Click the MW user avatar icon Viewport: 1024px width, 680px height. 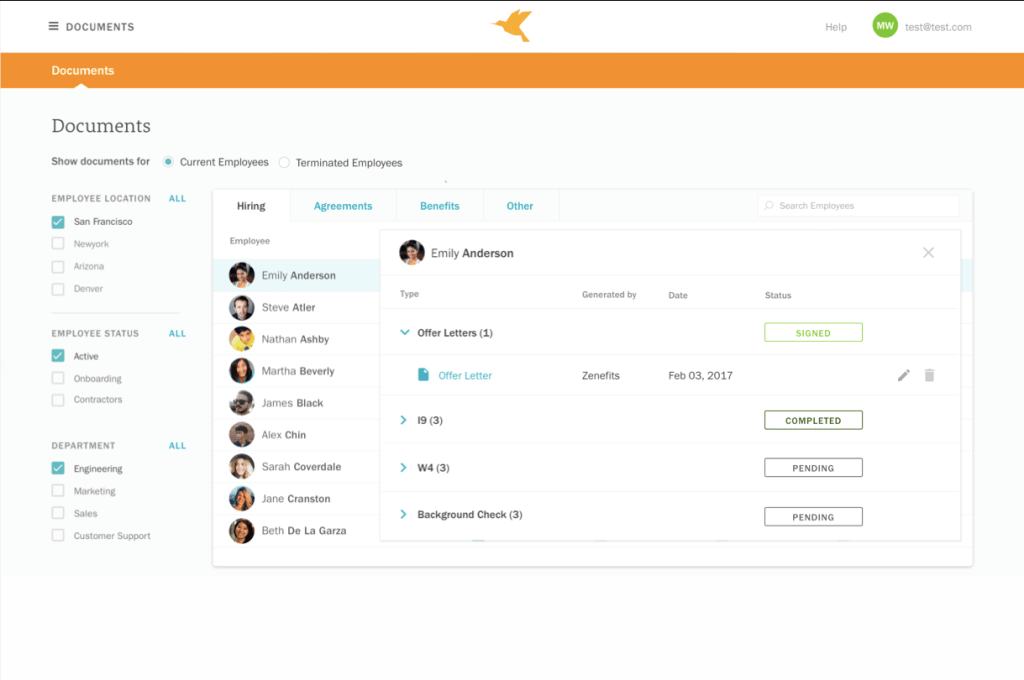[x=884, y=27]
